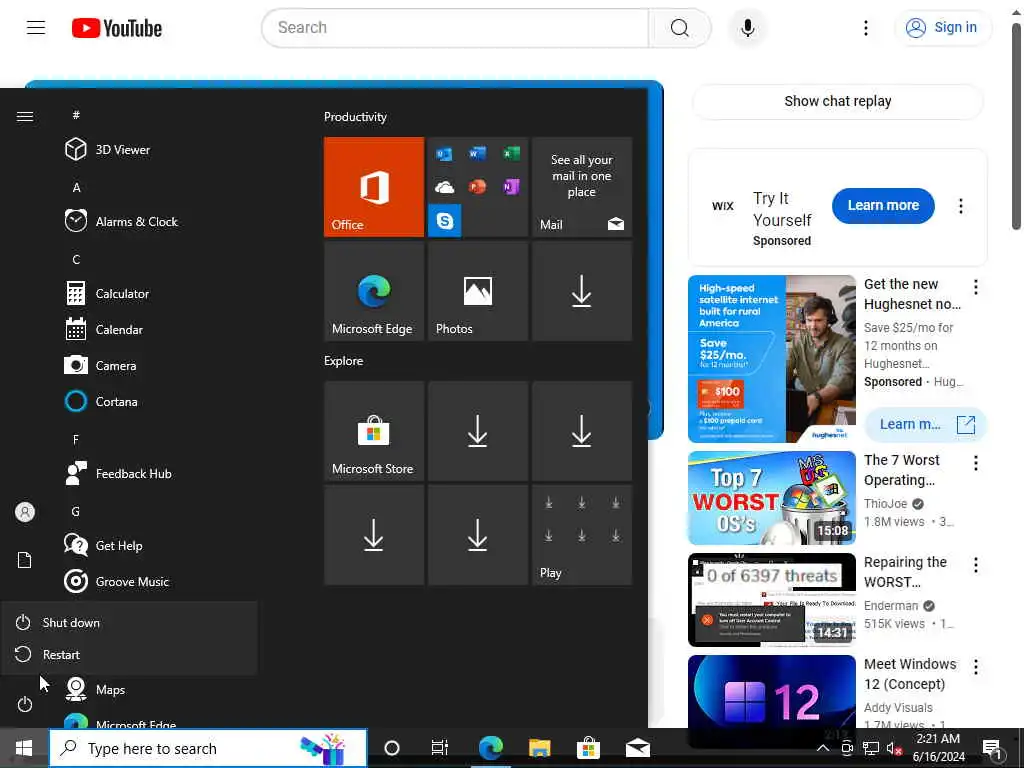This screenshot has height=768, width=1024.
Task: Open options for The 7 Worst Operating video
Action: pos(975,463)
